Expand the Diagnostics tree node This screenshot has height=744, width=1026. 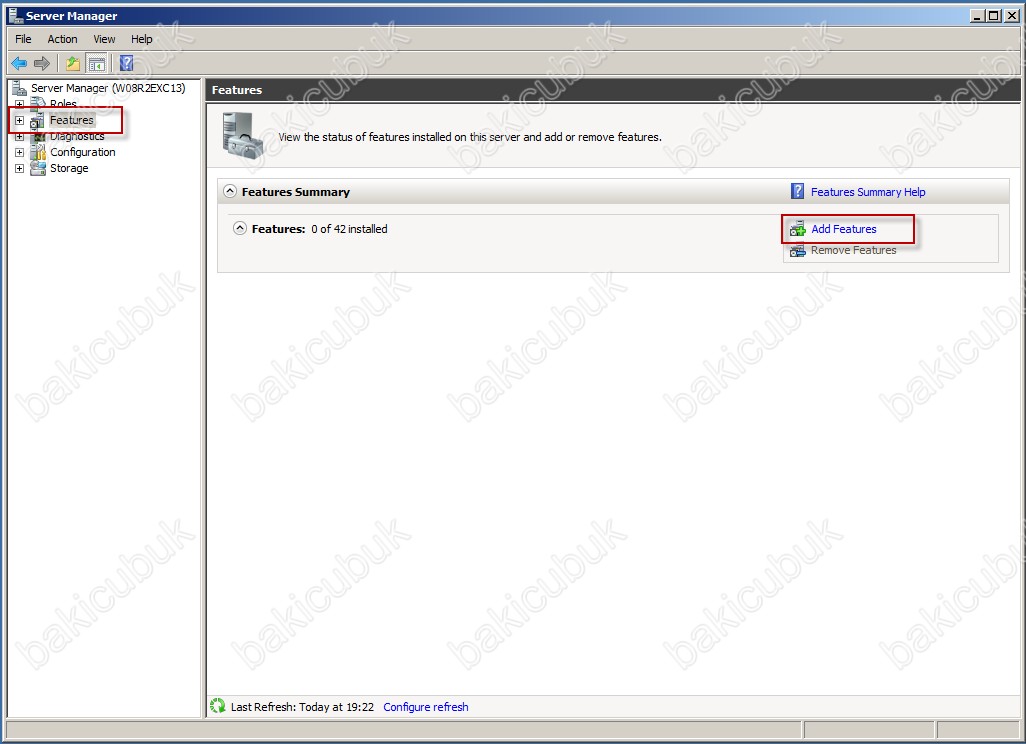click(20, 137)
